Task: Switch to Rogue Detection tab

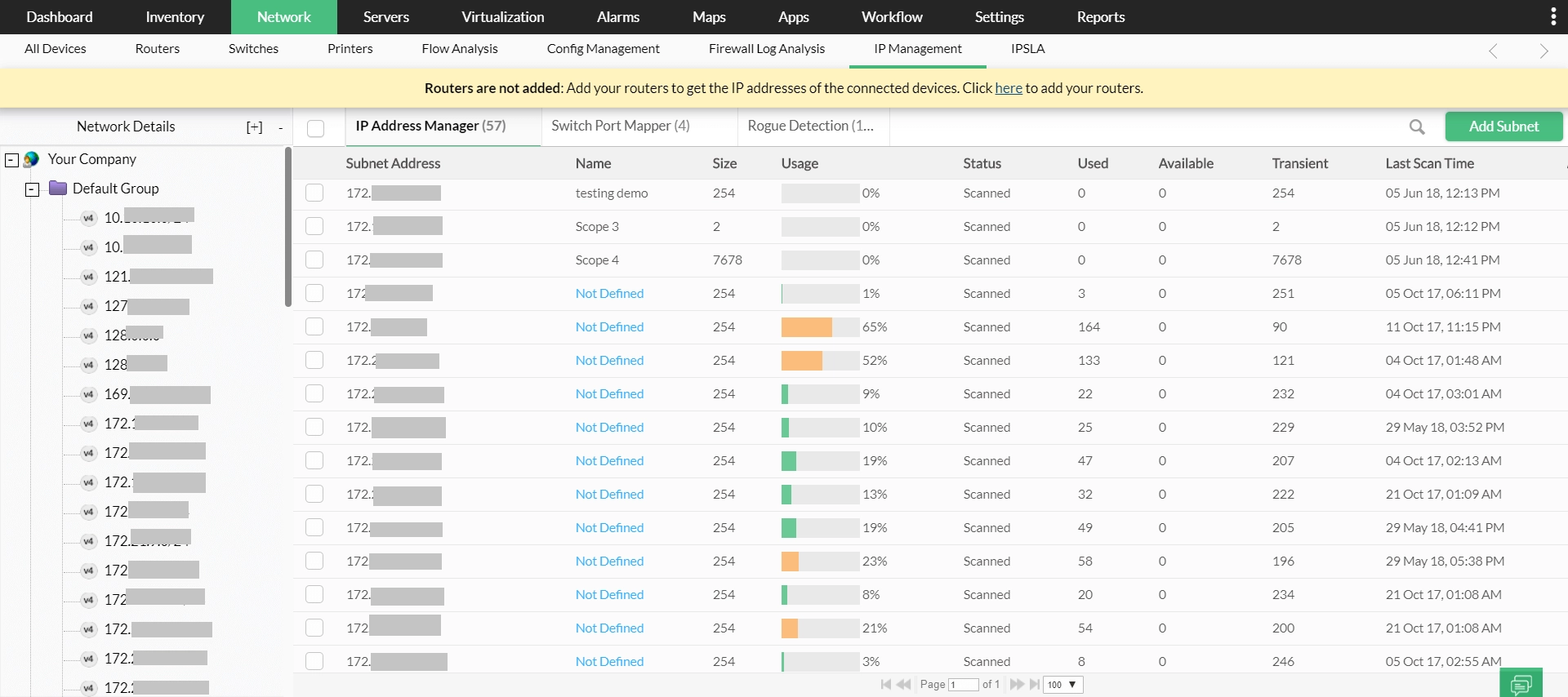Action: (810, 126)
